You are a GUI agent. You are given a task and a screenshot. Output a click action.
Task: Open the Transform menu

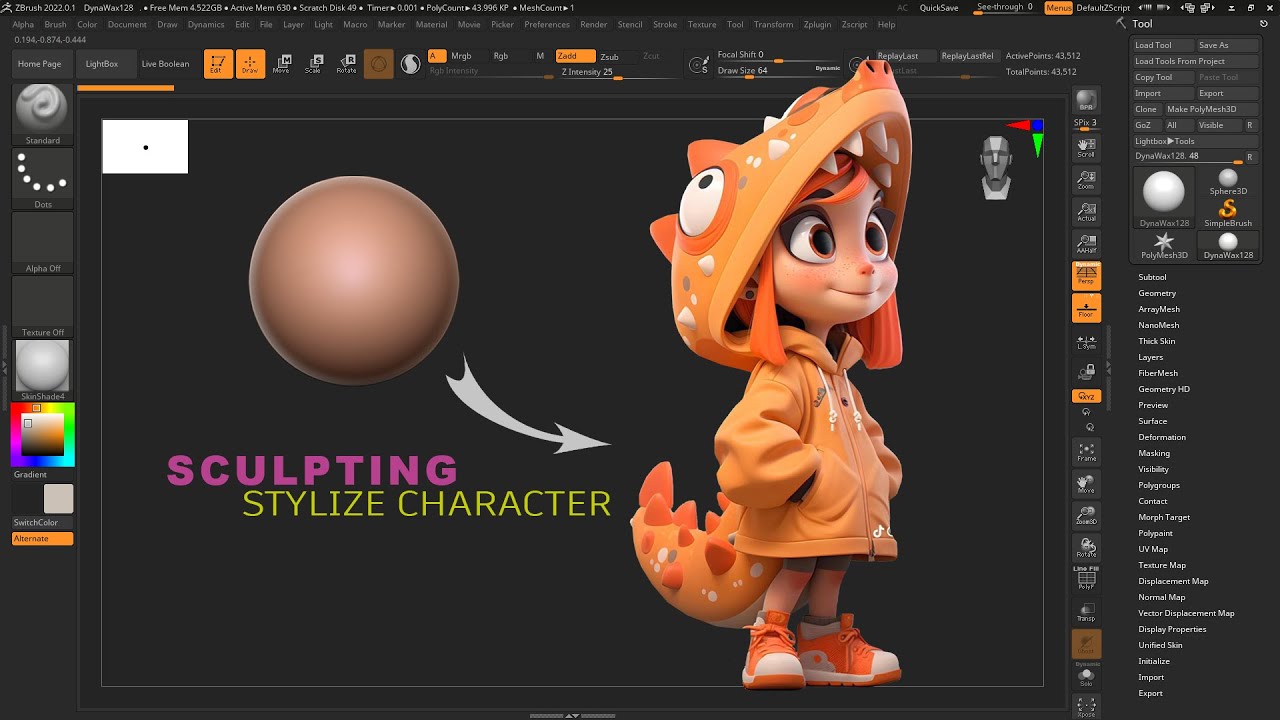coord(773,24)
